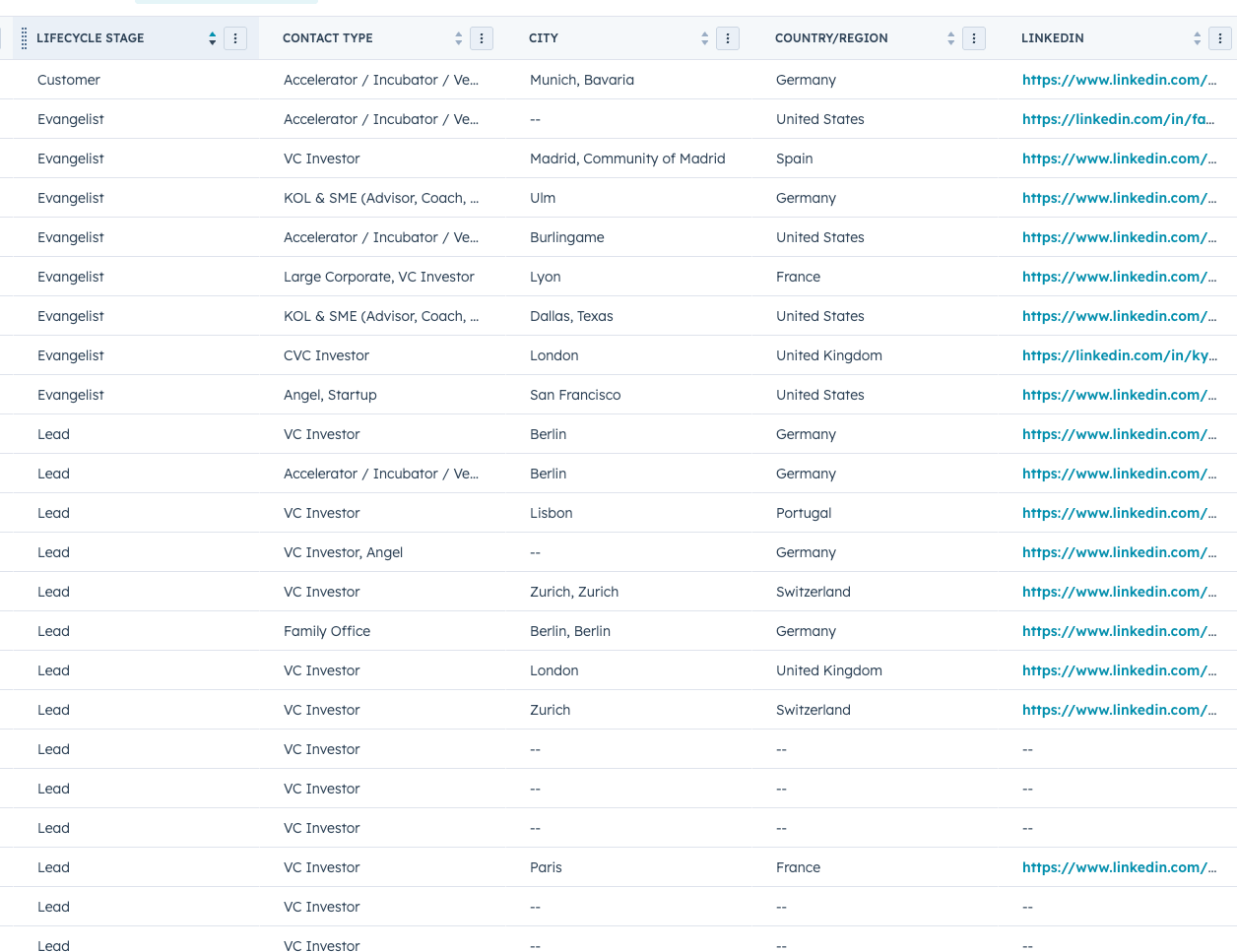Click the LIFECYCLE STAGE column header
Image resolution: width=1237 pixels, height=952 pixels.
(x=91, y=38)
